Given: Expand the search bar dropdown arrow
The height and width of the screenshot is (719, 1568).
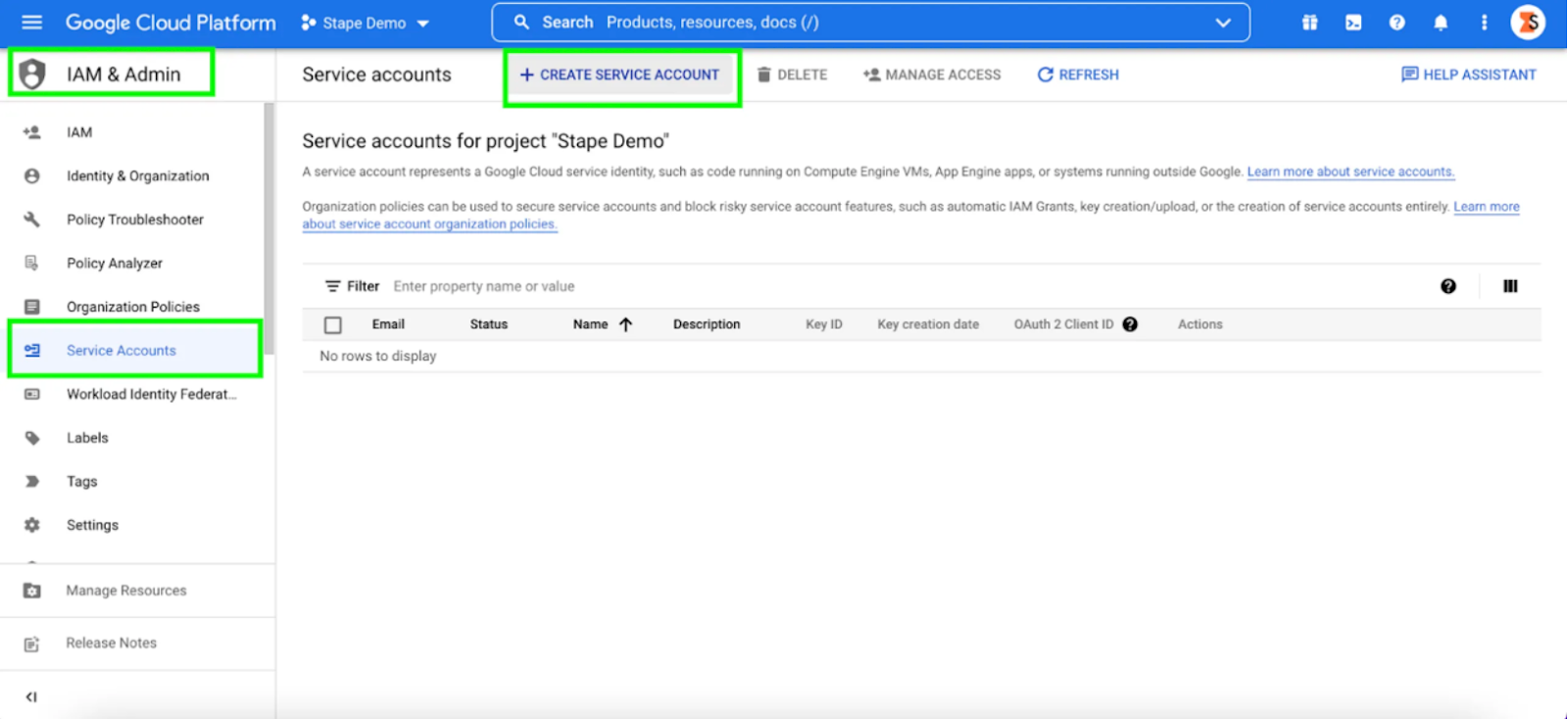Looking at the screenshot, I should (1223, 23).
